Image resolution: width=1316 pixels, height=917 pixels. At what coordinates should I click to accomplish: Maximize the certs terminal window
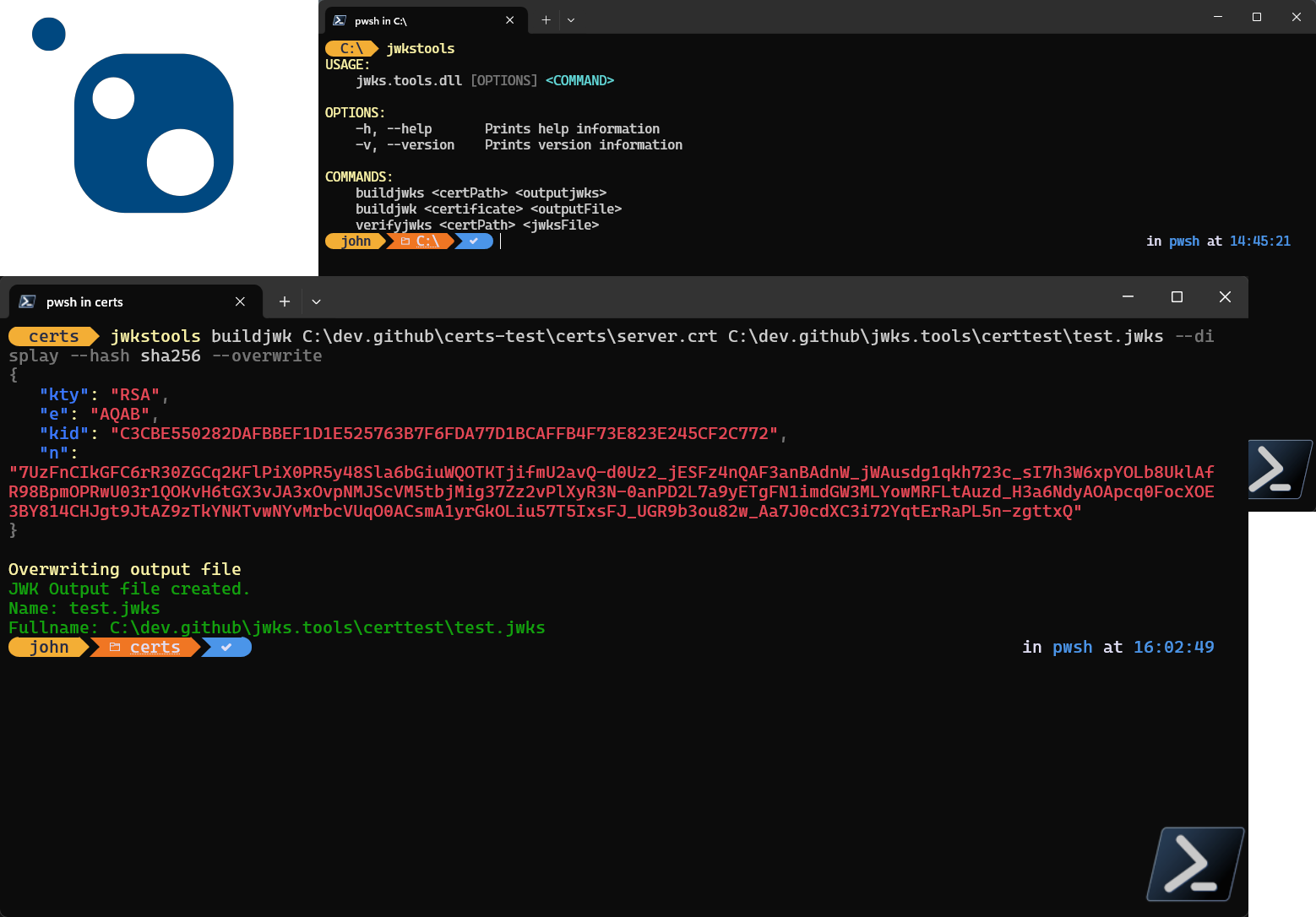(1177, 296)
